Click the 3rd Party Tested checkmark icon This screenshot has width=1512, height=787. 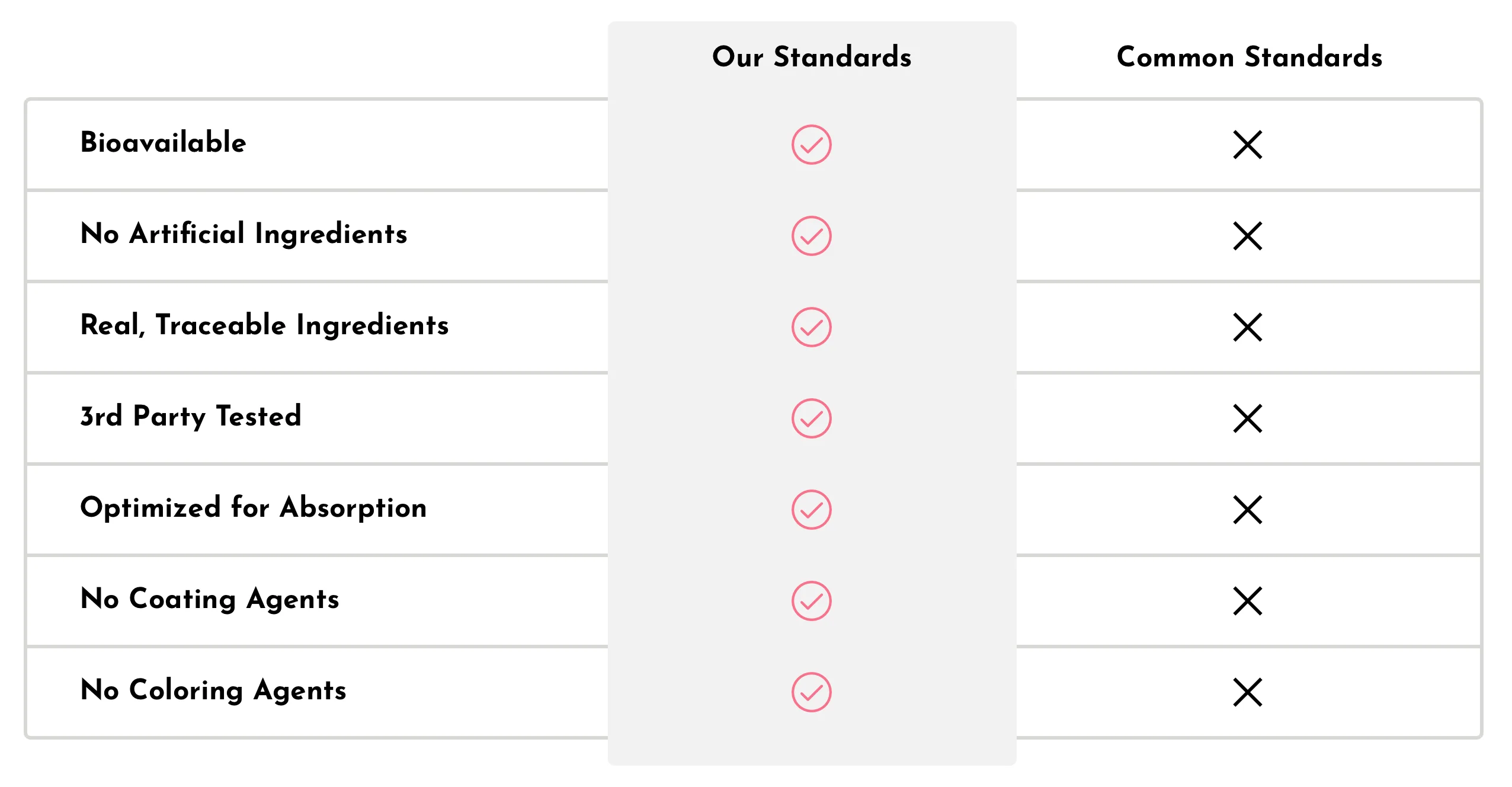point(811,418)
